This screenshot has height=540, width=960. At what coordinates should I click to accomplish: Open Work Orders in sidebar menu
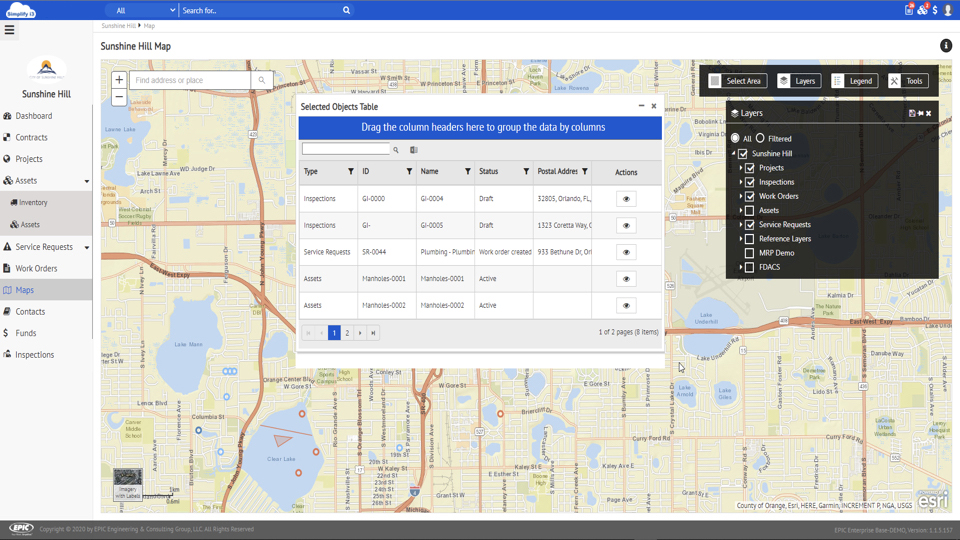pos(36,268)
